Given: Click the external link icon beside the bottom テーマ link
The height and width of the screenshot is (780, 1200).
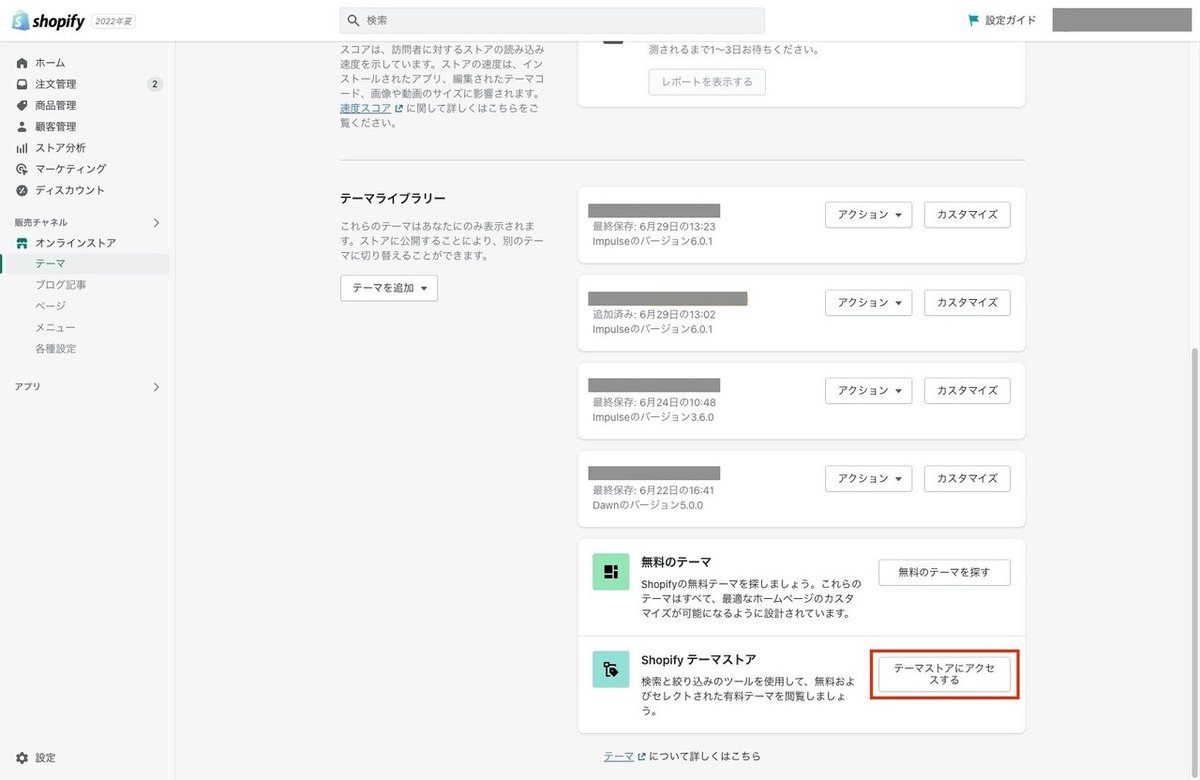Looking at the screenshot, I should (641, 757).
